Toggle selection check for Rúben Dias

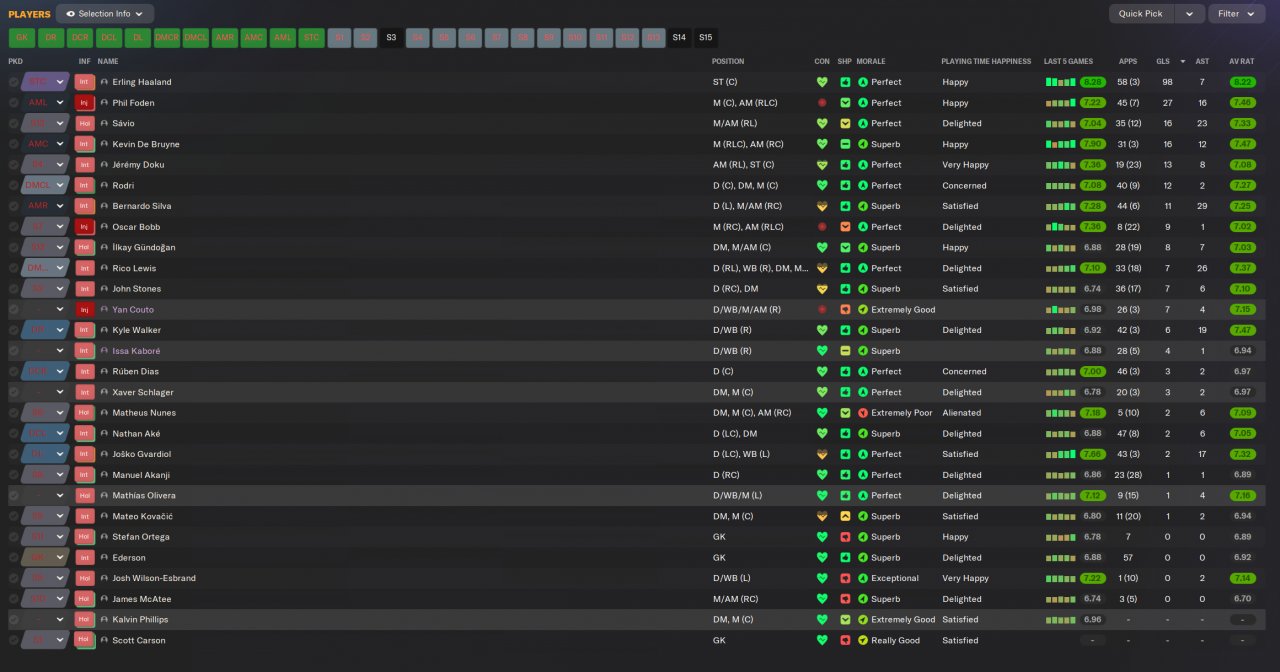coord(14,371)
